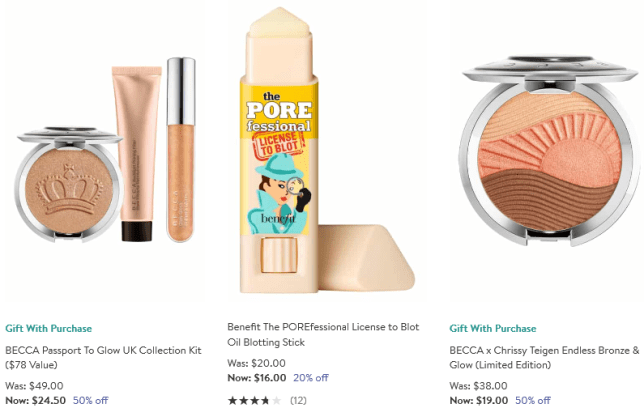Click the 50% off label for Chrissy Teigen palette
The height and width of the screenshot is (408, 644).
pos(535,401)
